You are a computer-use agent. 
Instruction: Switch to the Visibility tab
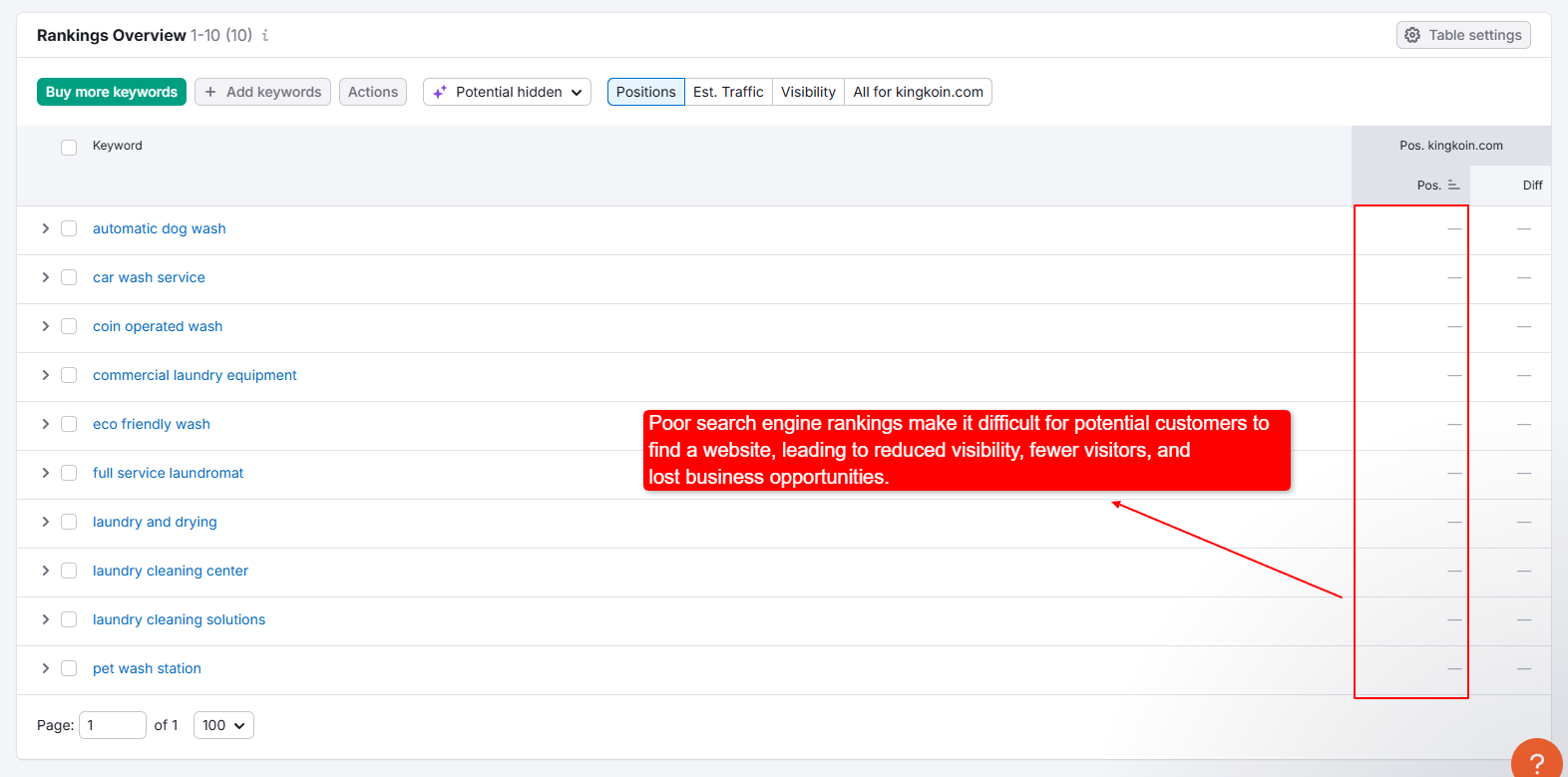pyautogui.click(x=808, y=92)
